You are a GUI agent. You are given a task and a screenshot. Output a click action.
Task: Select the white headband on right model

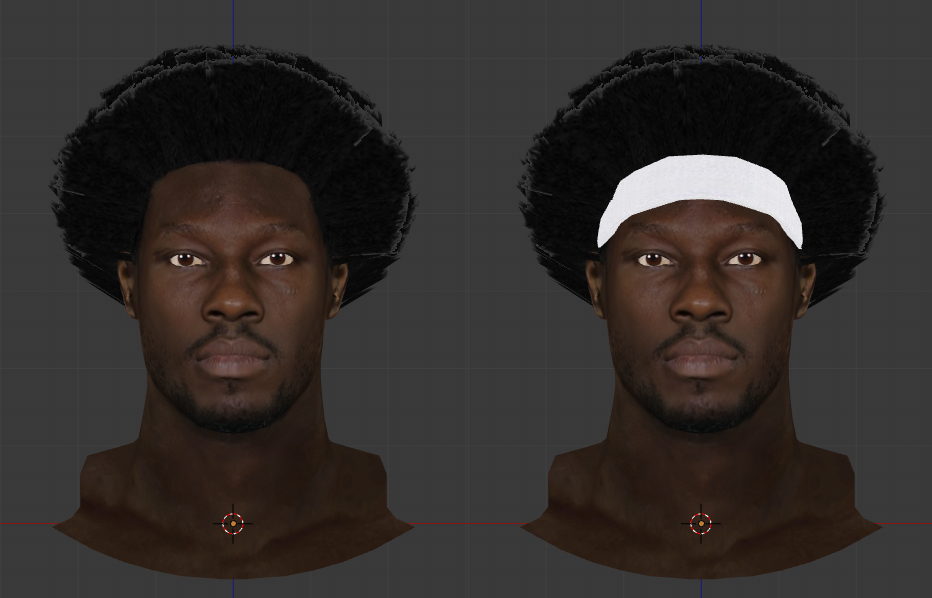700,185
